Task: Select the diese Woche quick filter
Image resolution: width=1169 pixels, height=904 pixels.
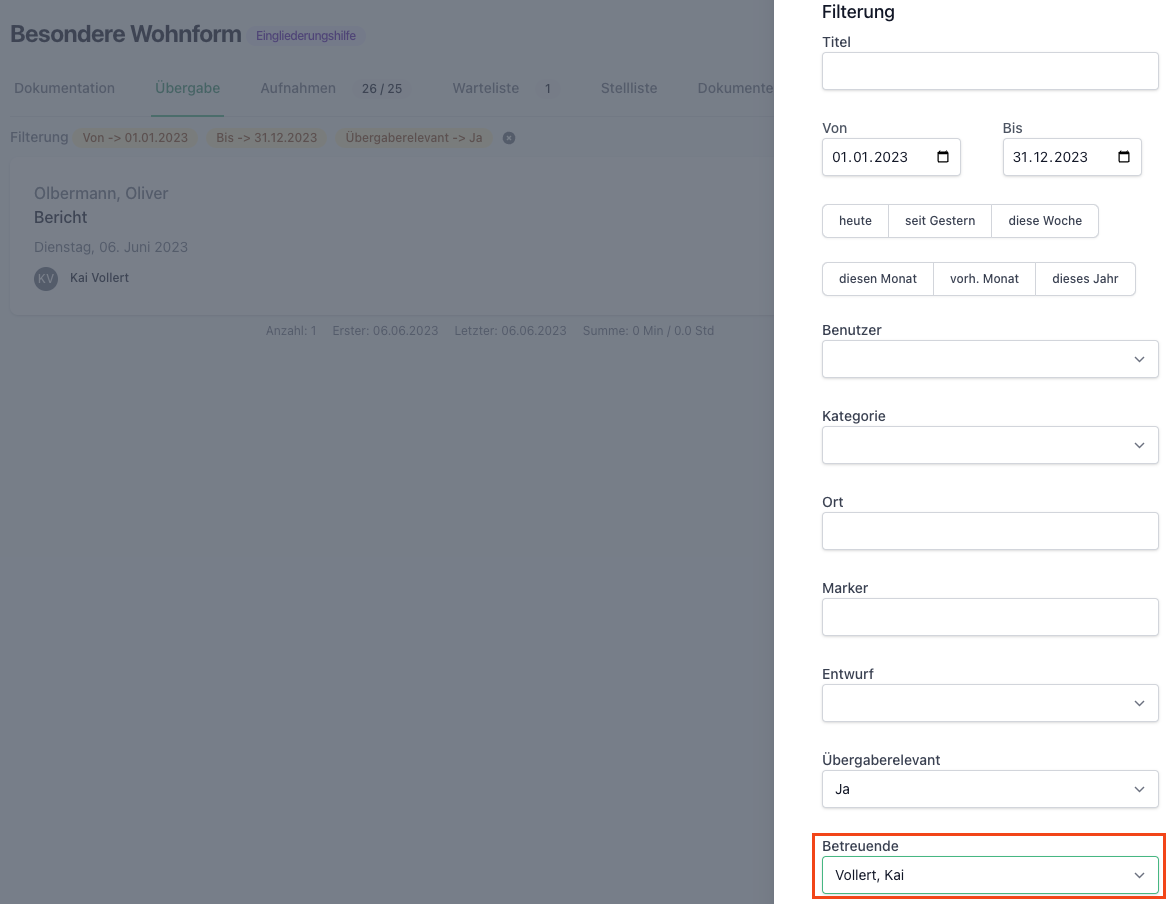Action: tap(1045, 221)
